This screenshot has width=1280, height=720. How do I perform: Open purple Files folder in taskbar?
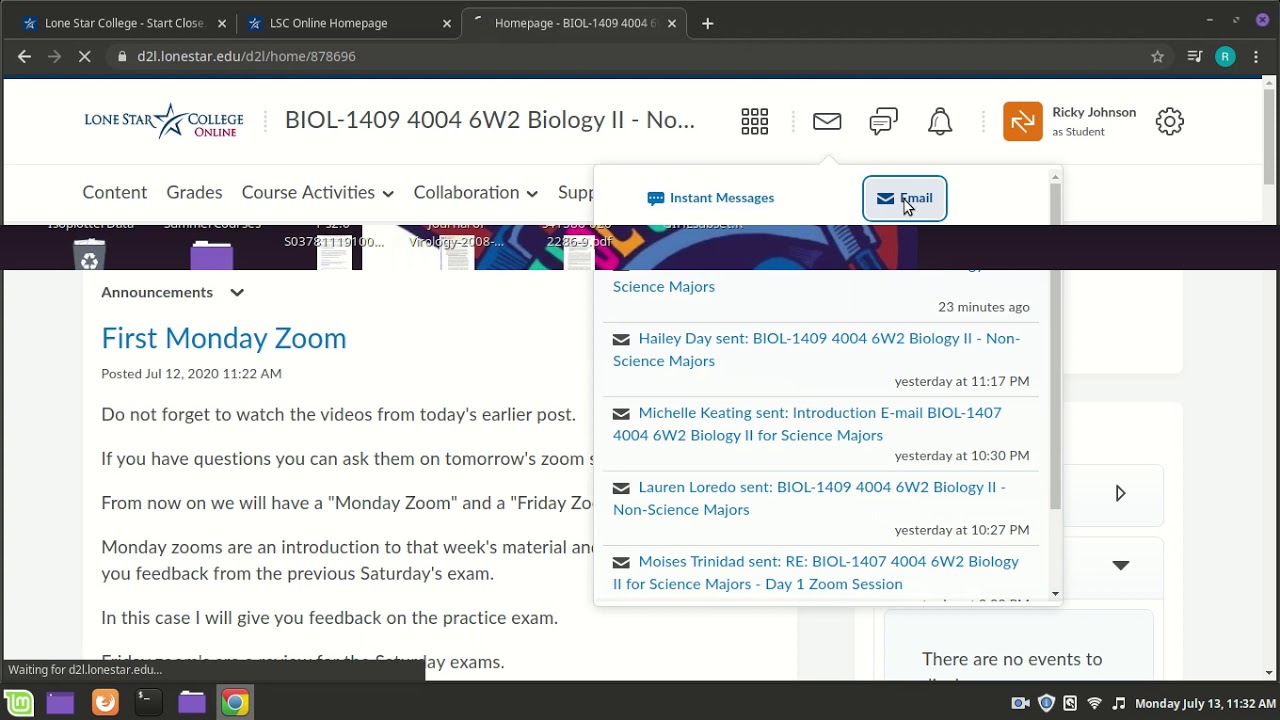pyautogui.click(x=191, y=703)
